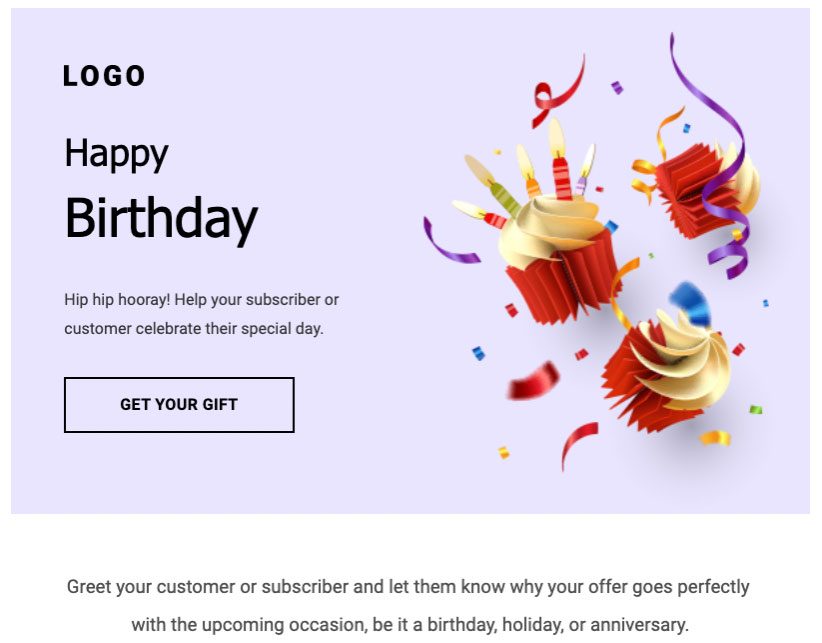Click the green confetti near the right edge
The width and height of the screenshot is (822, 643).
click(756, 409)
